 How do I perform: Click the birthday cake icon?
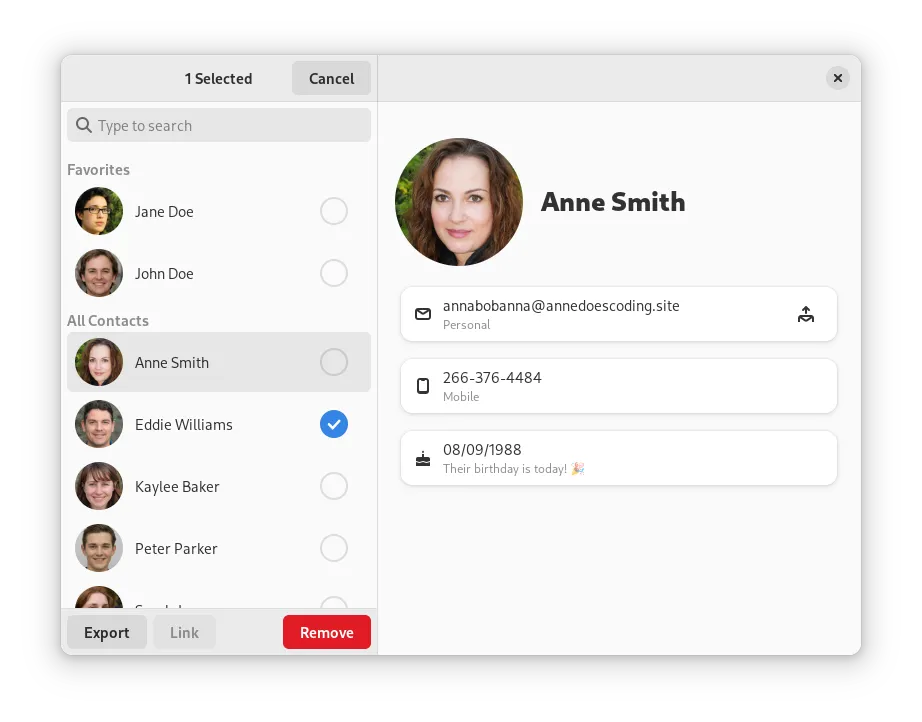423,459
